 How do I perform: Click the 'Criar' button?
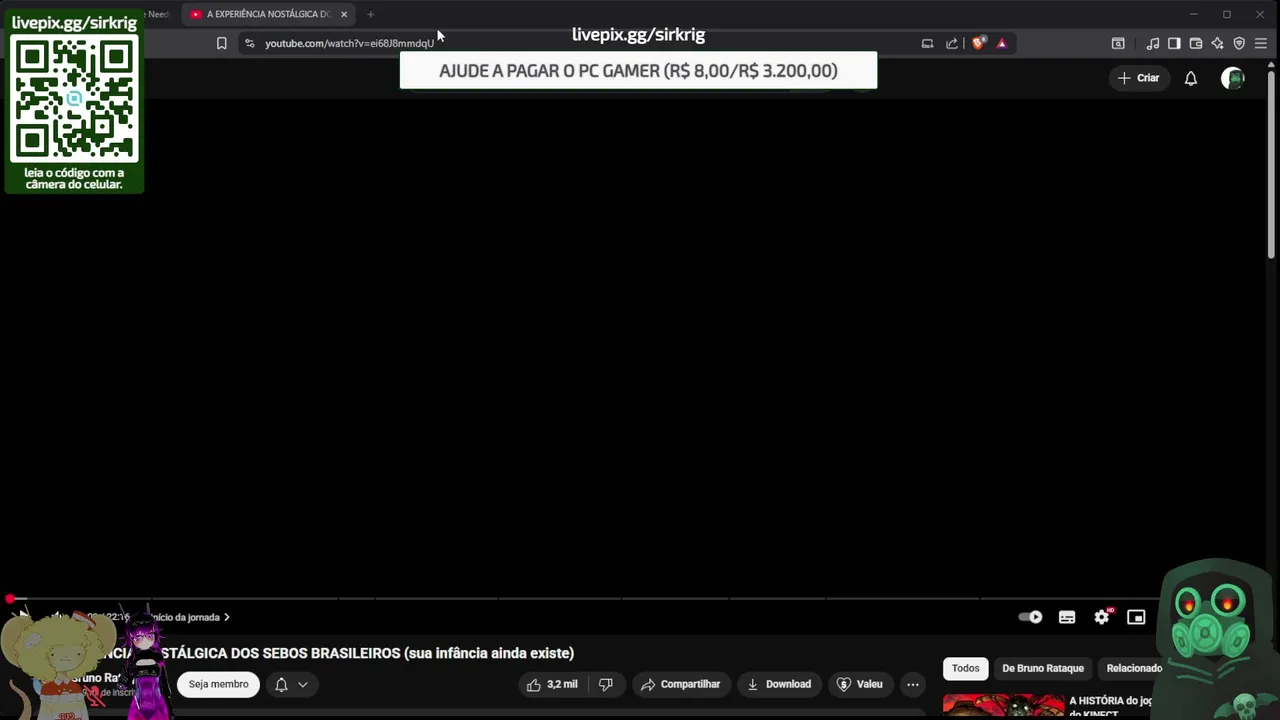[x=1139, y=78]
